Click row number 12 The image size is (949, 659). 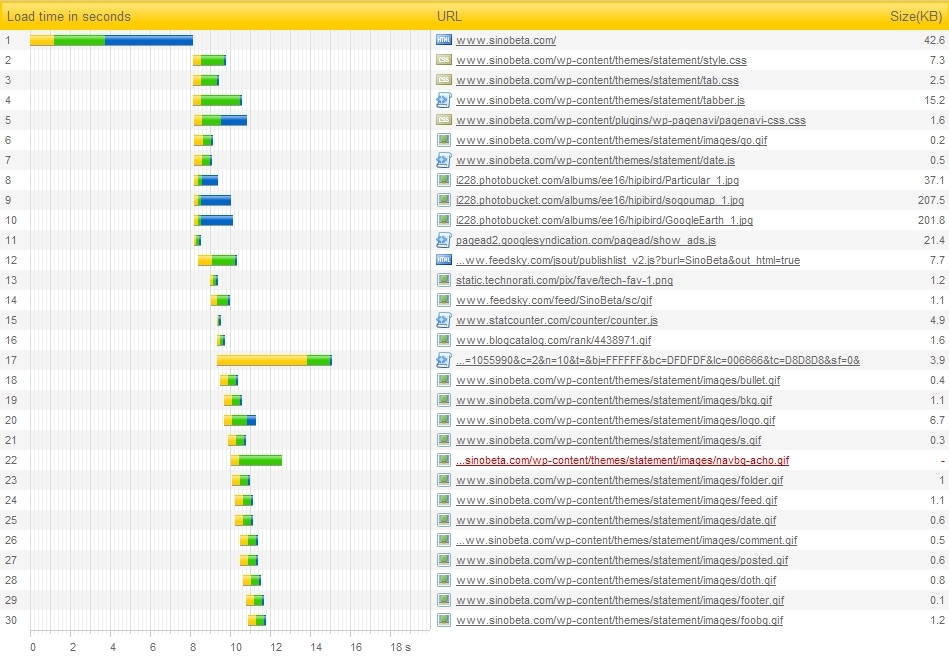tap(11, 260)
